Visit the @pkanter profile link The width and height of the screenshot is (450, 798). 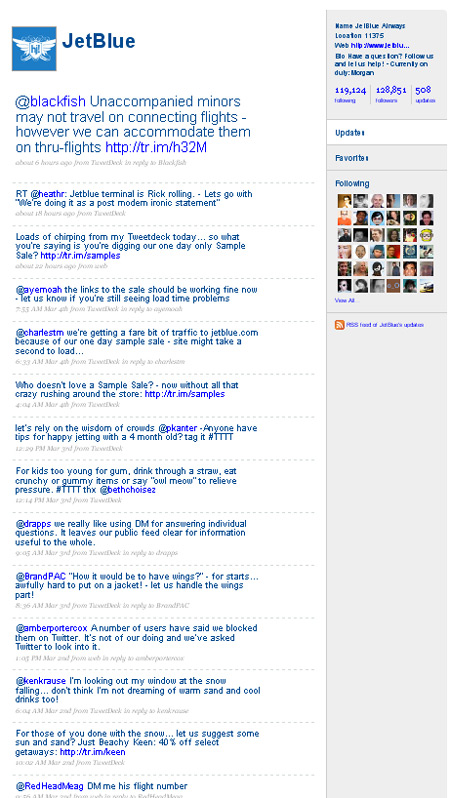(x=178, y=428)
